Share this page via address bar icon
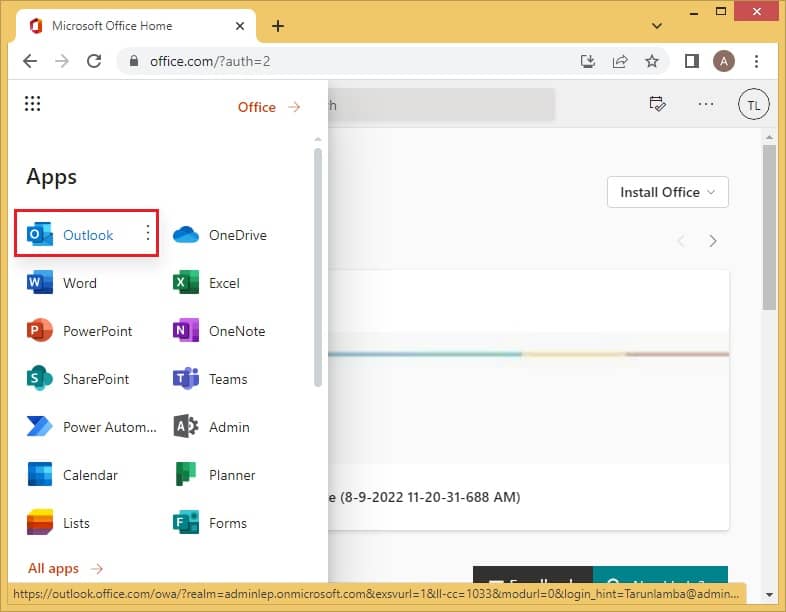This screenshot has height=612, width=786. (x=620, y=61)
